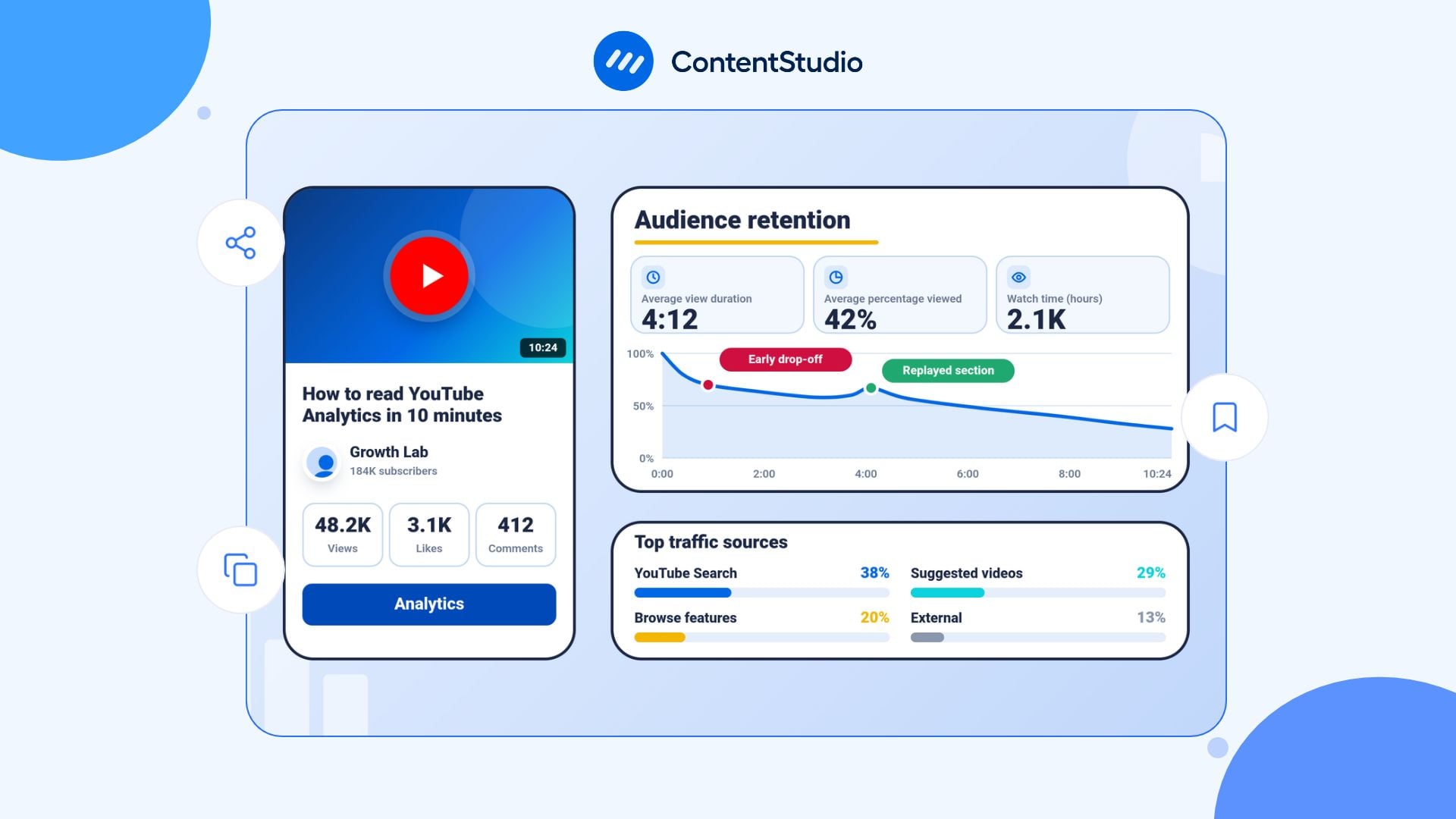Click the Browse features progress bar
The width and height of the screenshot is (1456, 819).
[761, 638]
